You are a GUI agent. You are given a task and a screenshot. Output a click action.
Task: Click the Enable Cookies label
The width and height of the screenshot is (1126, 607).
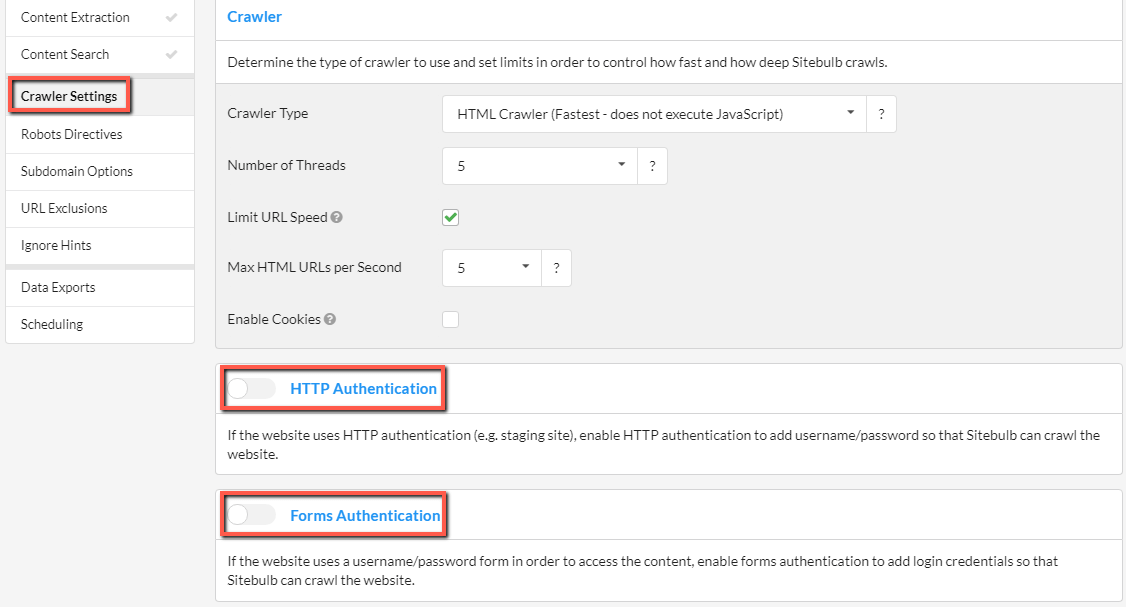click(274, 319)
